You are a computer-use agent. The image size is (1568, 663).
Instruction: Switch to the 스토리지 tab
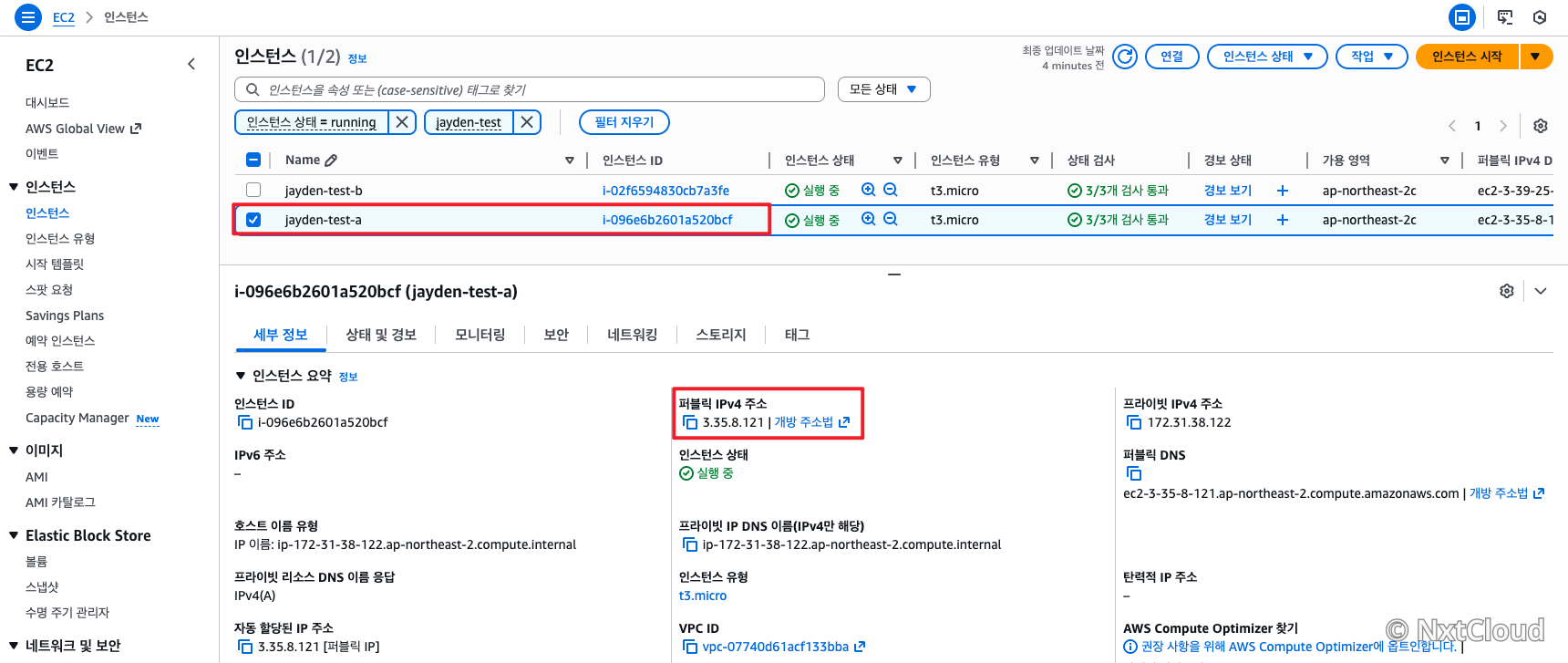(x=721, y=335)
